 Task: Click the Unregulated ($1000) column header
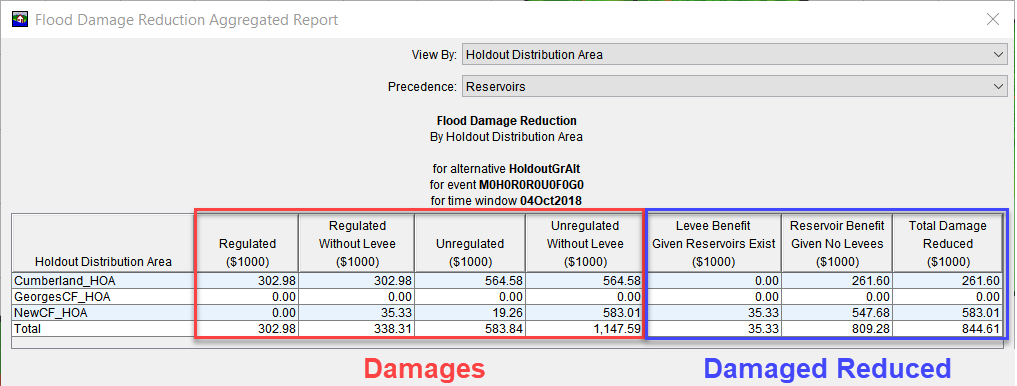pyautogui.click(x=470, y=243)
